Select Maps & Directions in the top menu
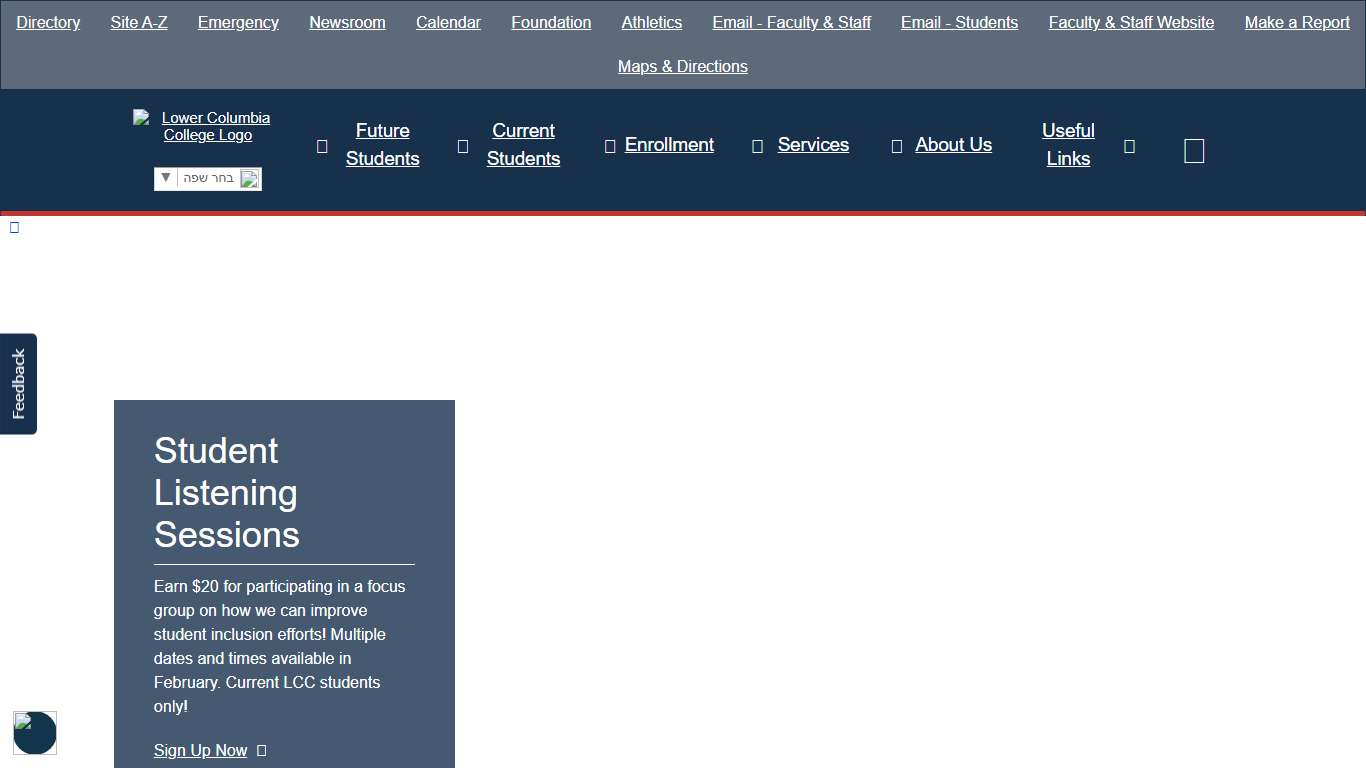1366x768 pixels. [x=682, y=66]
